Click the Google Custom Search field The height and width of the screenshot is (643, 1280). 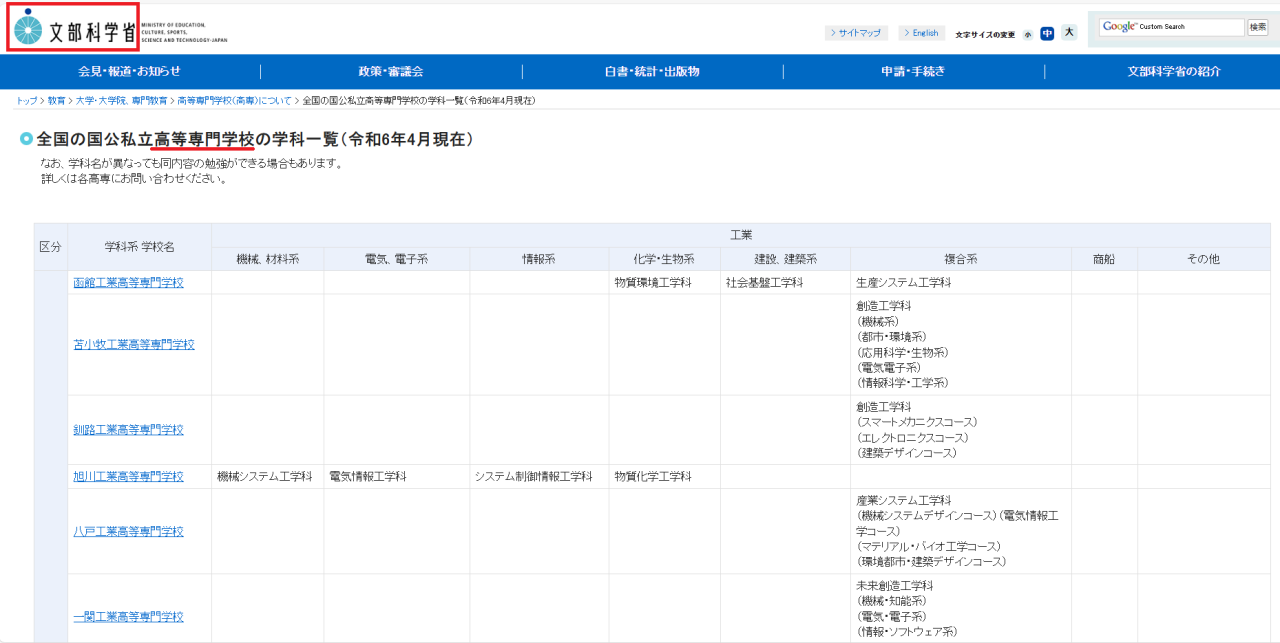1170,28
